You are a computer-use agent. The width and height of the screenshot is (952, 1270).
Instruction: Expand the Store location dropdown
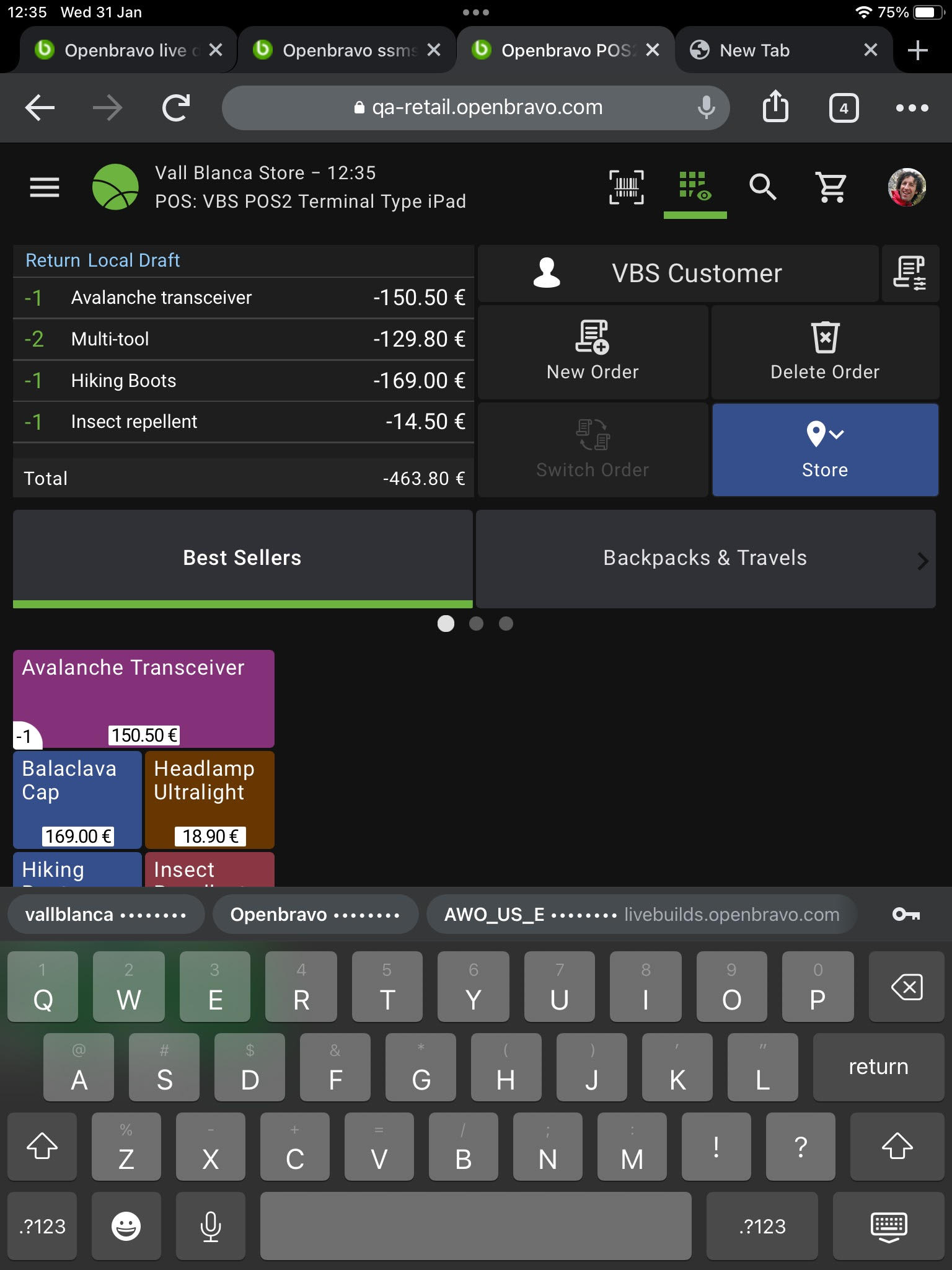[x=825, y=450]
